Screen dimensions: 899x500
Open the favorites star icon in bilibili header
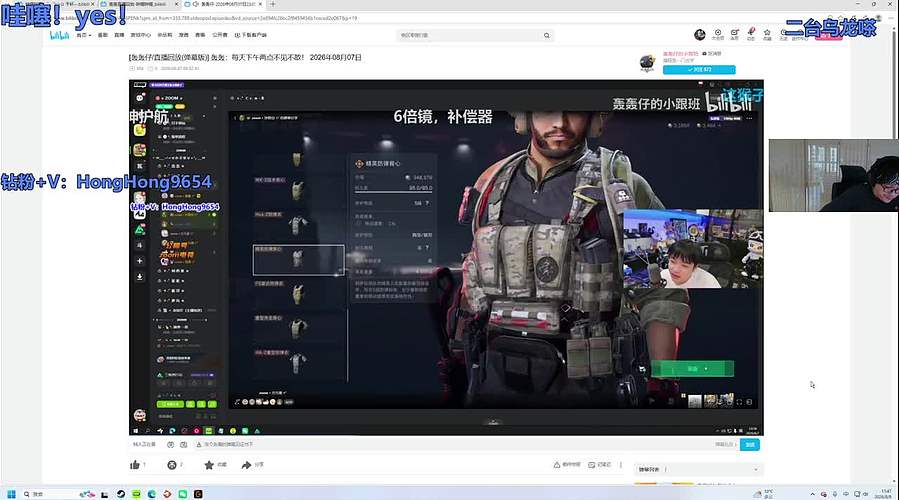click(767, 34)
